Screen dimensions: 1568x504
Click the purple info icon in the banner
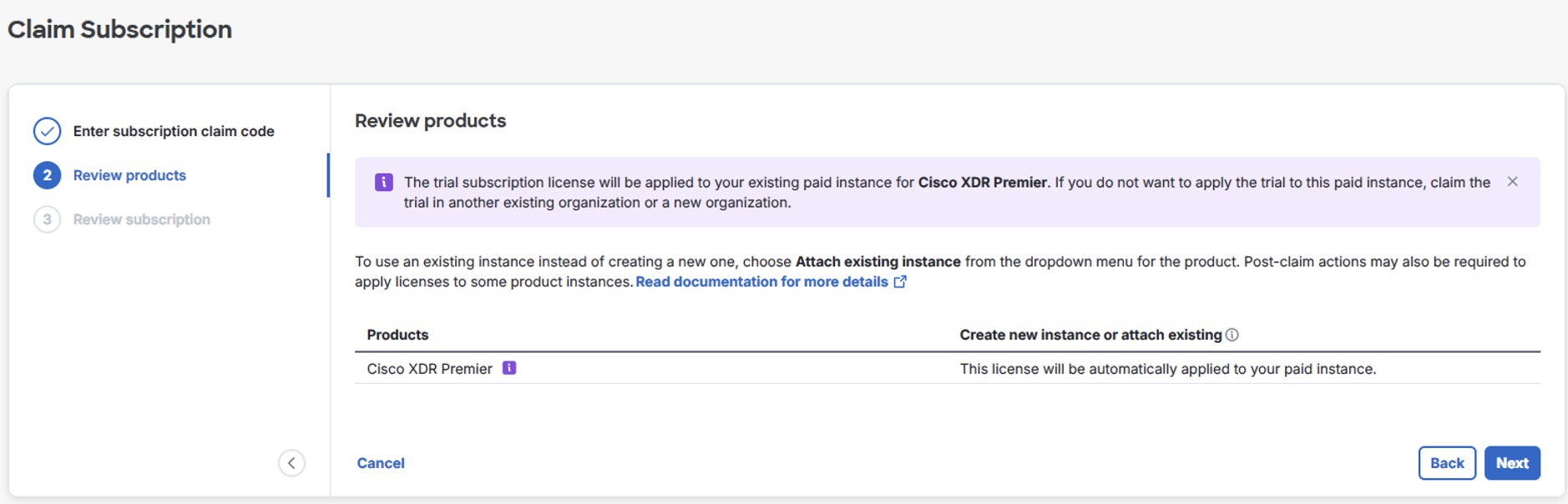tap(384, 182)
